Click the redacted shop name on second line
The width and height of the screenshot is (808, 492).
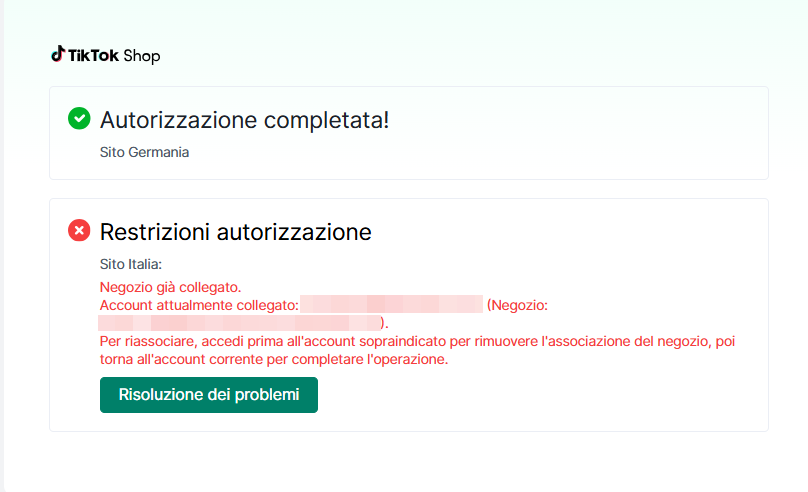[240, 323]
